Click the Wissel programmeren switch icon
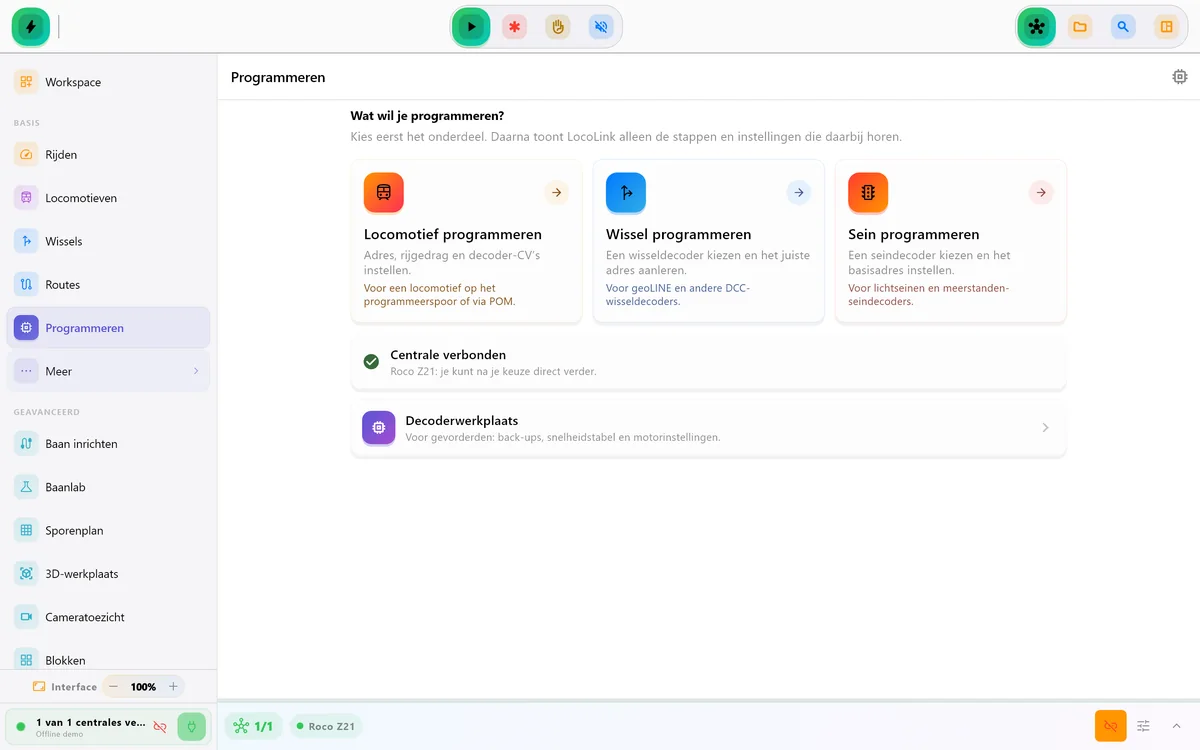Viewport: 1200px width, 750px height. [x=626, y=193]
